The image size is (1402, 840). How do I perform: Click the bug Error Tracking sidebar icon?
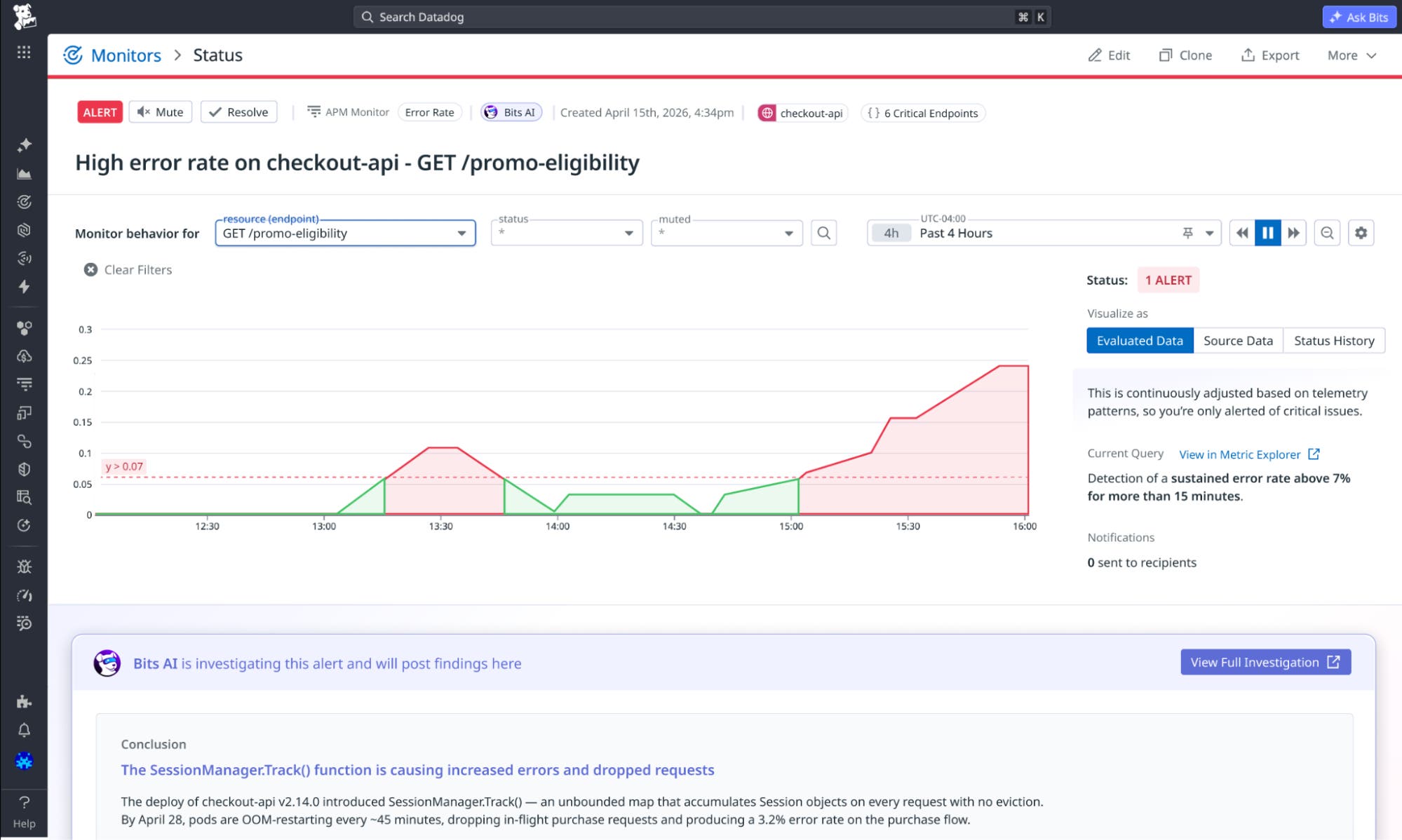[x=24, y=567]
